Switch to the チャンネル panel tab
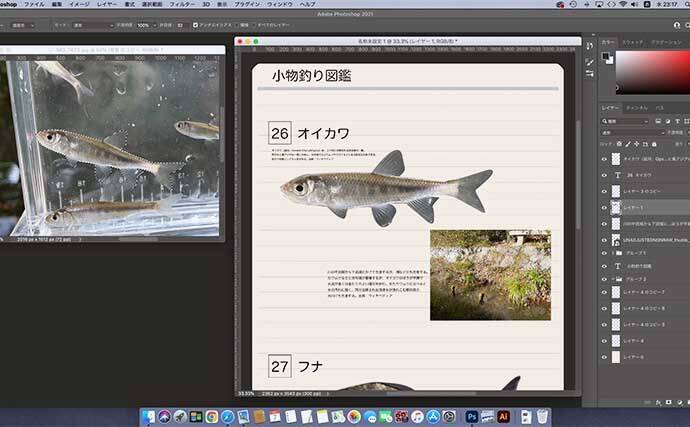Viewport: 690px width, 427px height. tap(636, 107)
